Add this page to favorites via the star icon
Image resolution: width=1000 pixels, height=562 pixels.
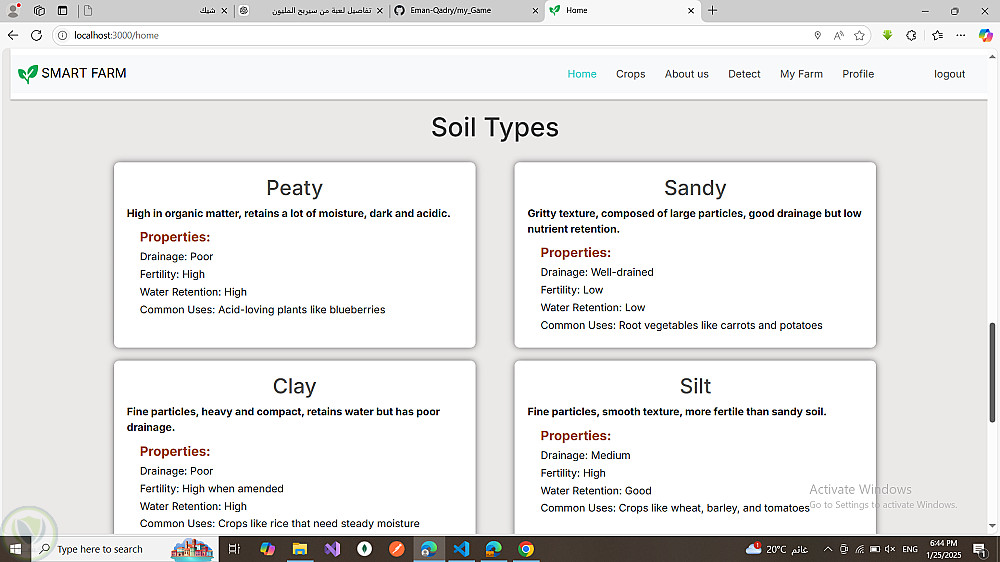pyautogui.click(x=859, y=35)
